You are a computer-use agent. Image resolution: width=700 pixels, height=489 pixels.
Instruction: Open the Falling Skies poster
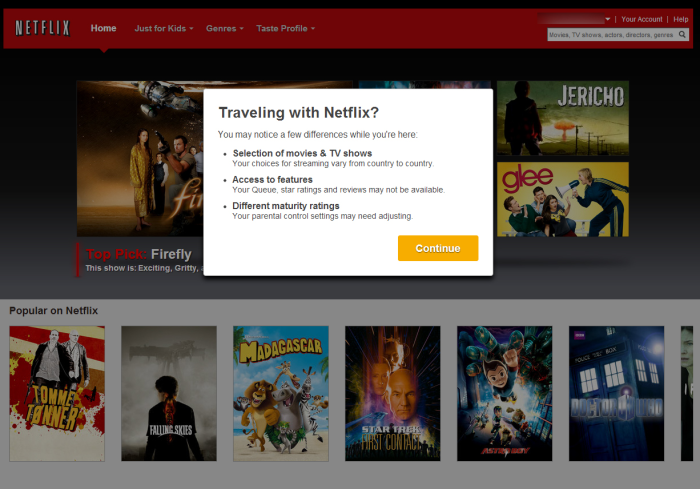coord(169,393)
